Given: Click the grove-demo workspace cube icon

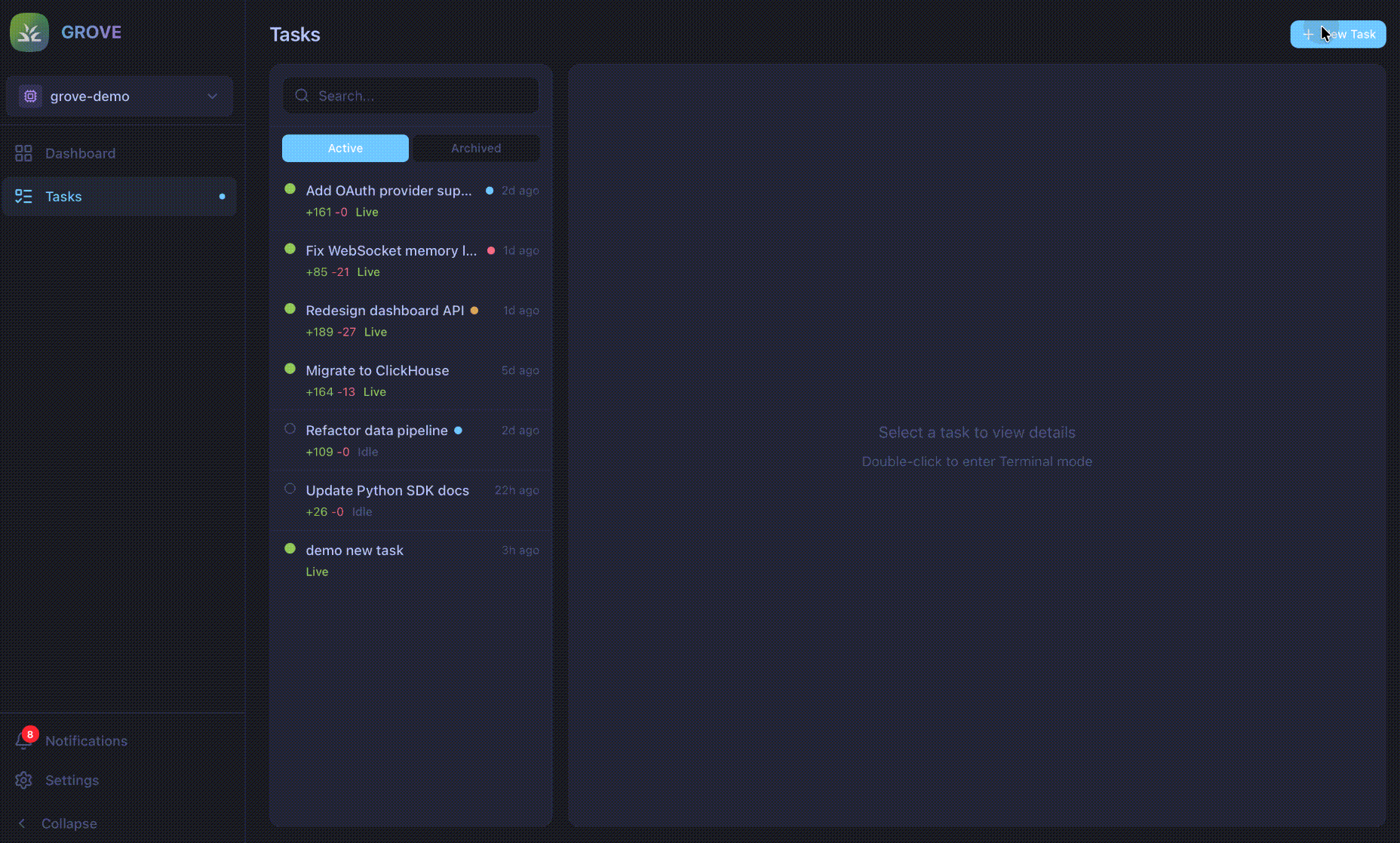Looking at the screenshot, I should 30,96.
